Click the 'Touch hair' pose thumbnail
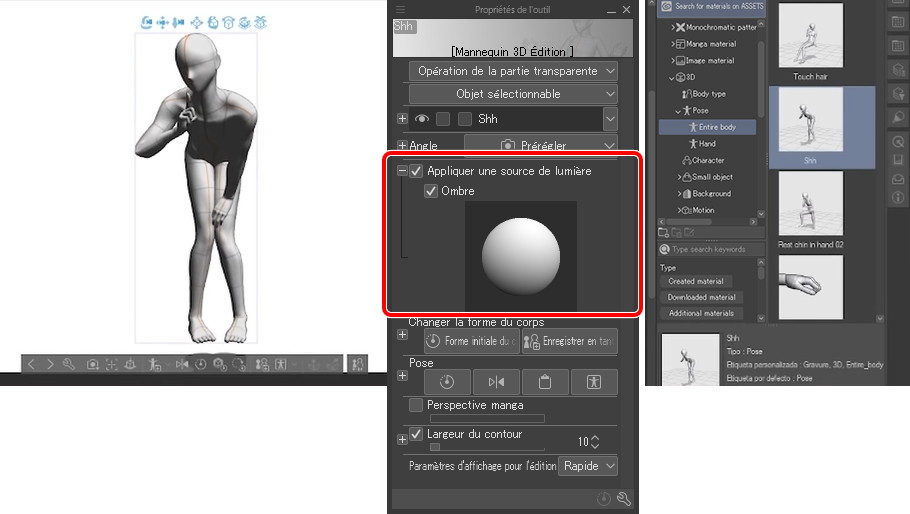This screenshot has height=514, width=910. pyautogui.click(x=810, y=42)
